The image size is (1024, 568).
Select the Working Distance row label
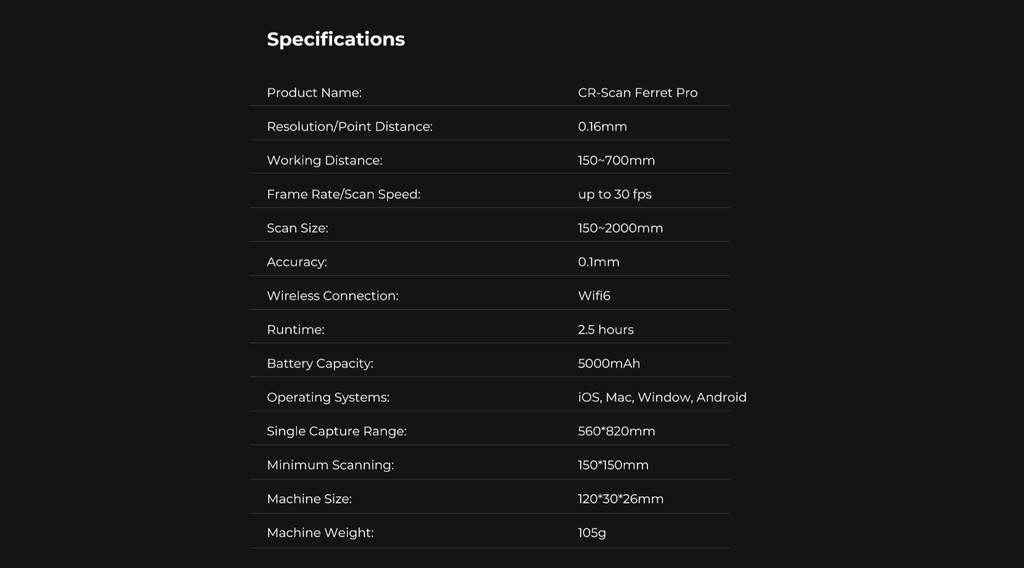325,161
